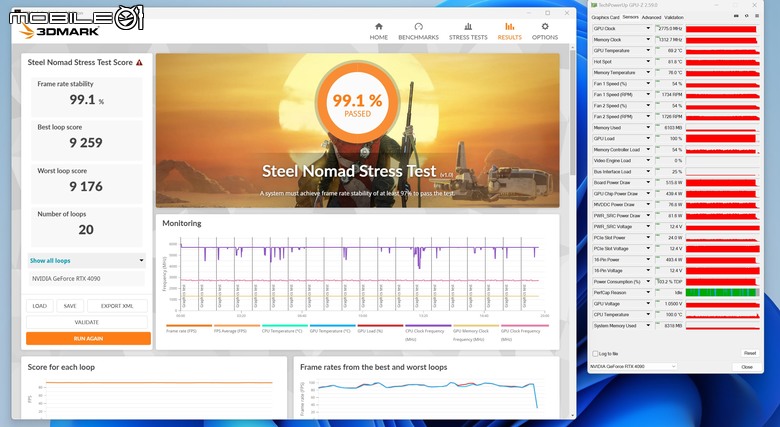Toggle GPU Clock Frequency legend in Monitoring

coord(523,332)
